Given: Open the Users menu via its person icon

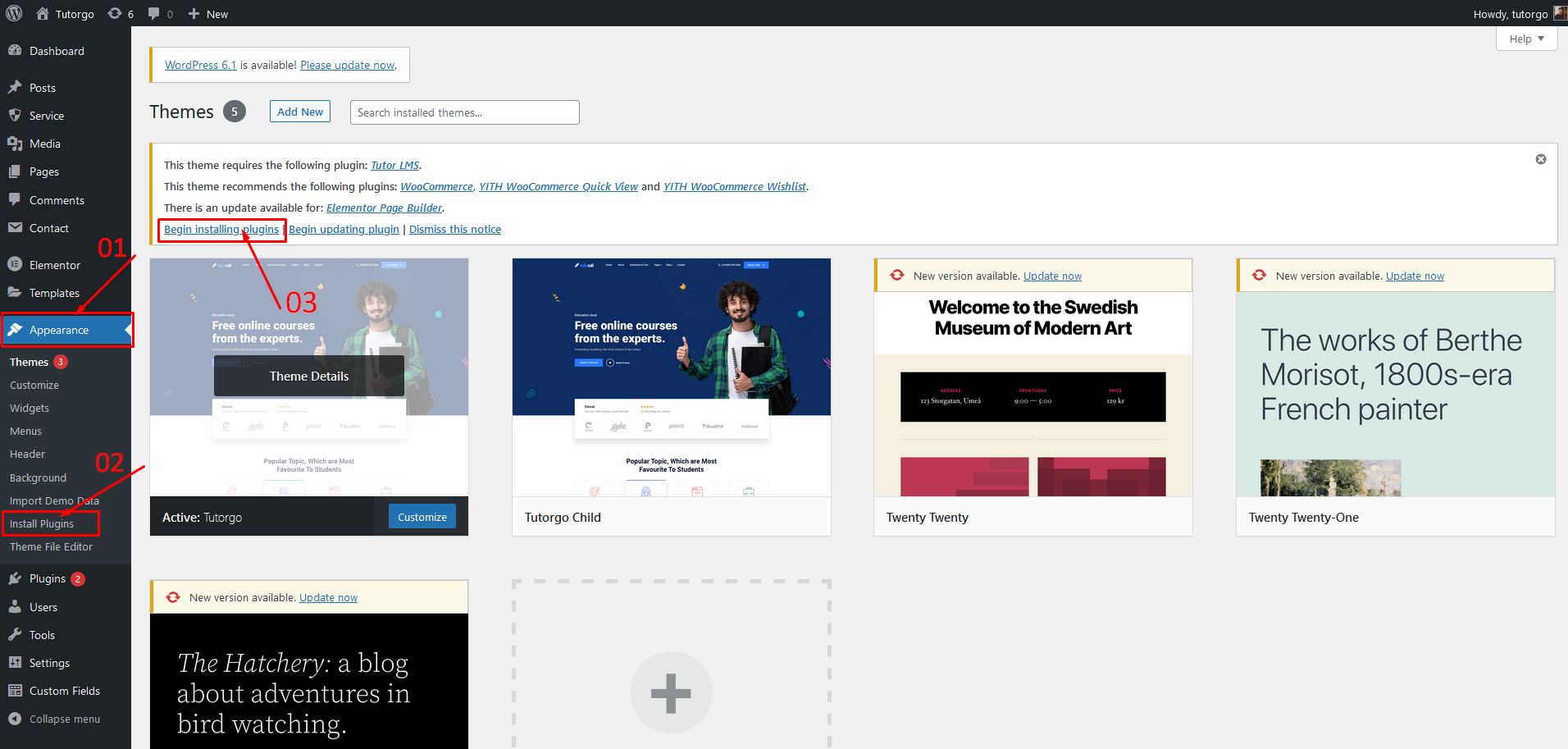Looking at the screenshot, I should pyautogui.click(x=15, y=607).
